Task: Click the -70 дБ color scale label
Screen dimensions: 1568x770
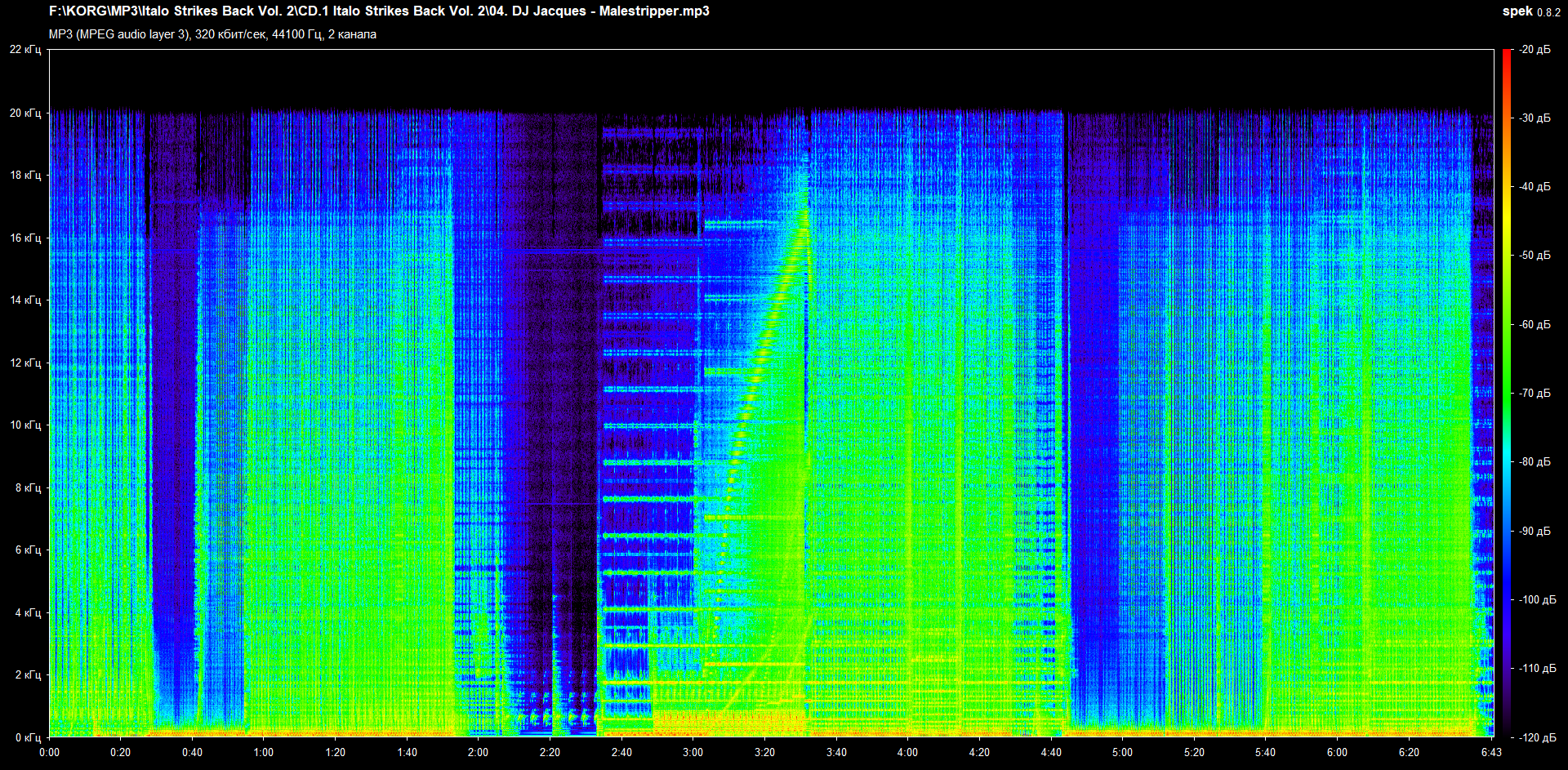Action: coord(1535,393)
